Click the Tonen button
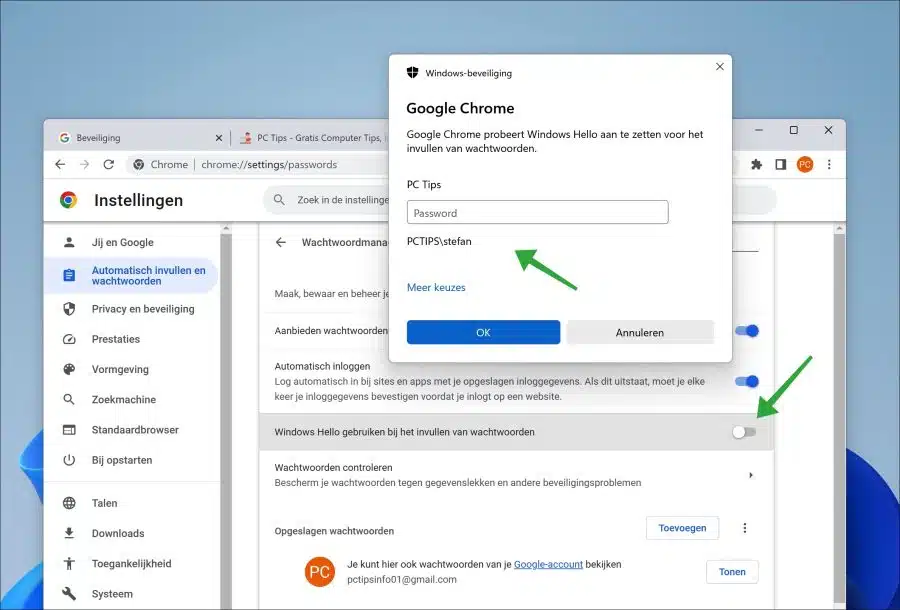This screenshot has height=610, width=900. pyautogui.click(x=732, y=572)
